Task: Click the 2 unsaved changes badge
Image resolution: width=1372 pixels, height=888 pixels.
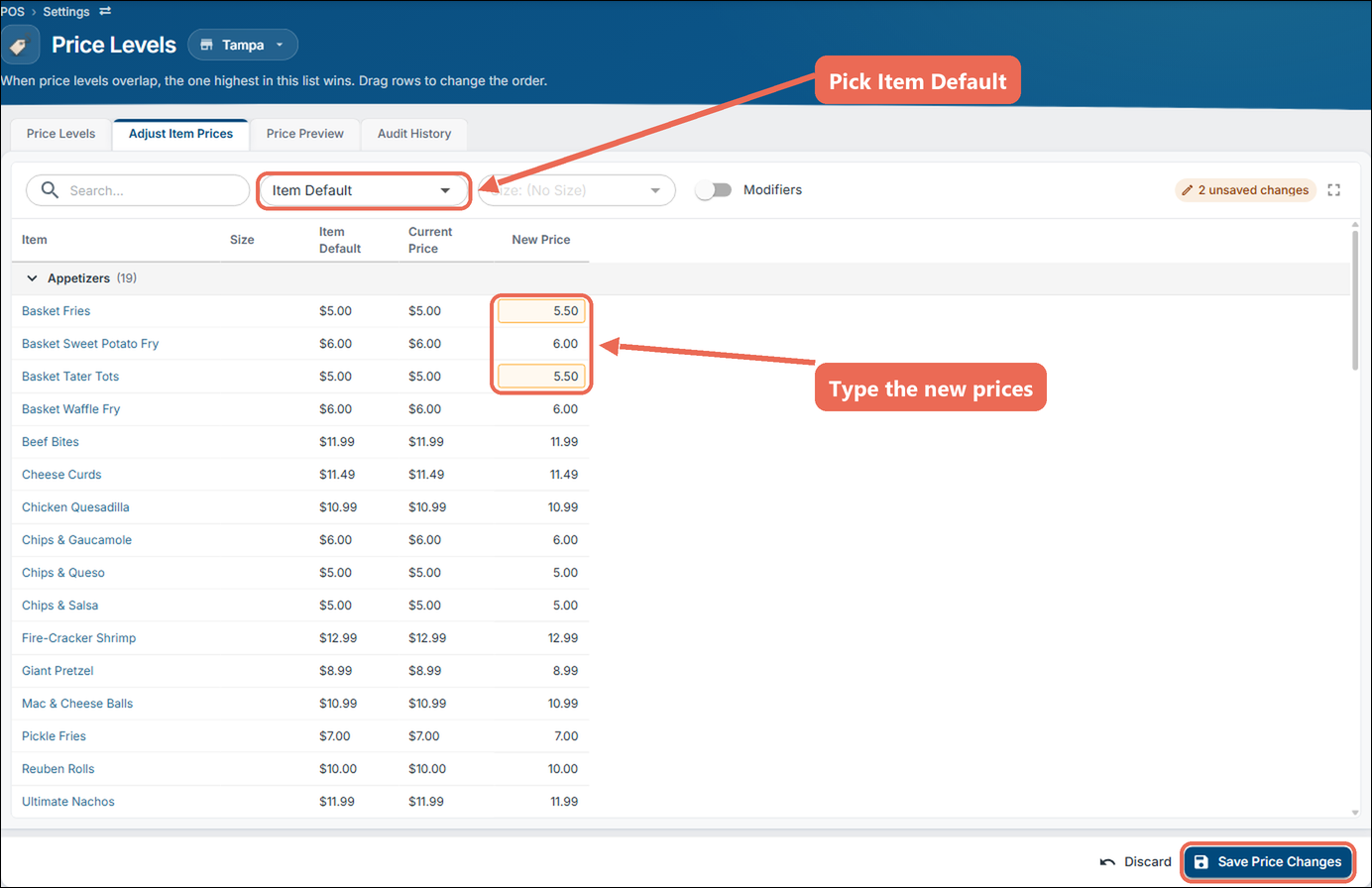Action: [x=1246, y=190]
